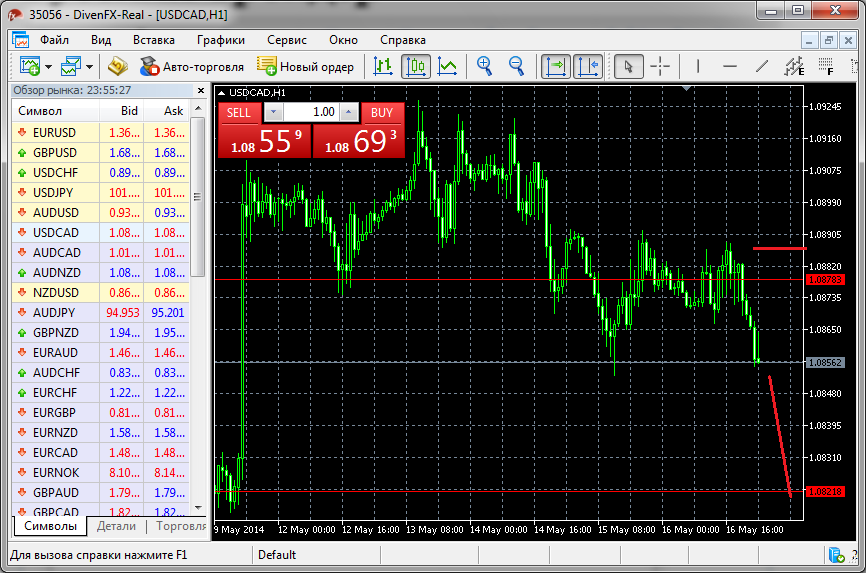Click the Default profile in status bar
866x573 pixels.
[x=277, y=554]
